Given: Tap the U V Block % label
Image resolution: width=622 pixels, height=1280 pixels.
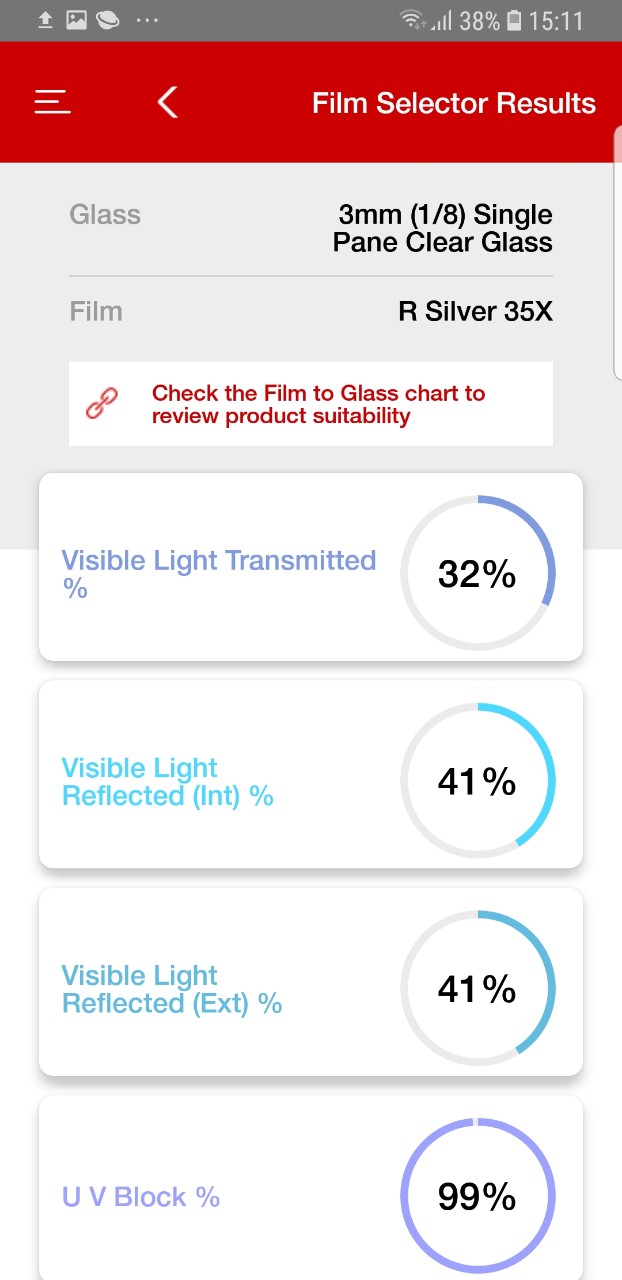Looking at the screenshot, I should point(141,1197).
